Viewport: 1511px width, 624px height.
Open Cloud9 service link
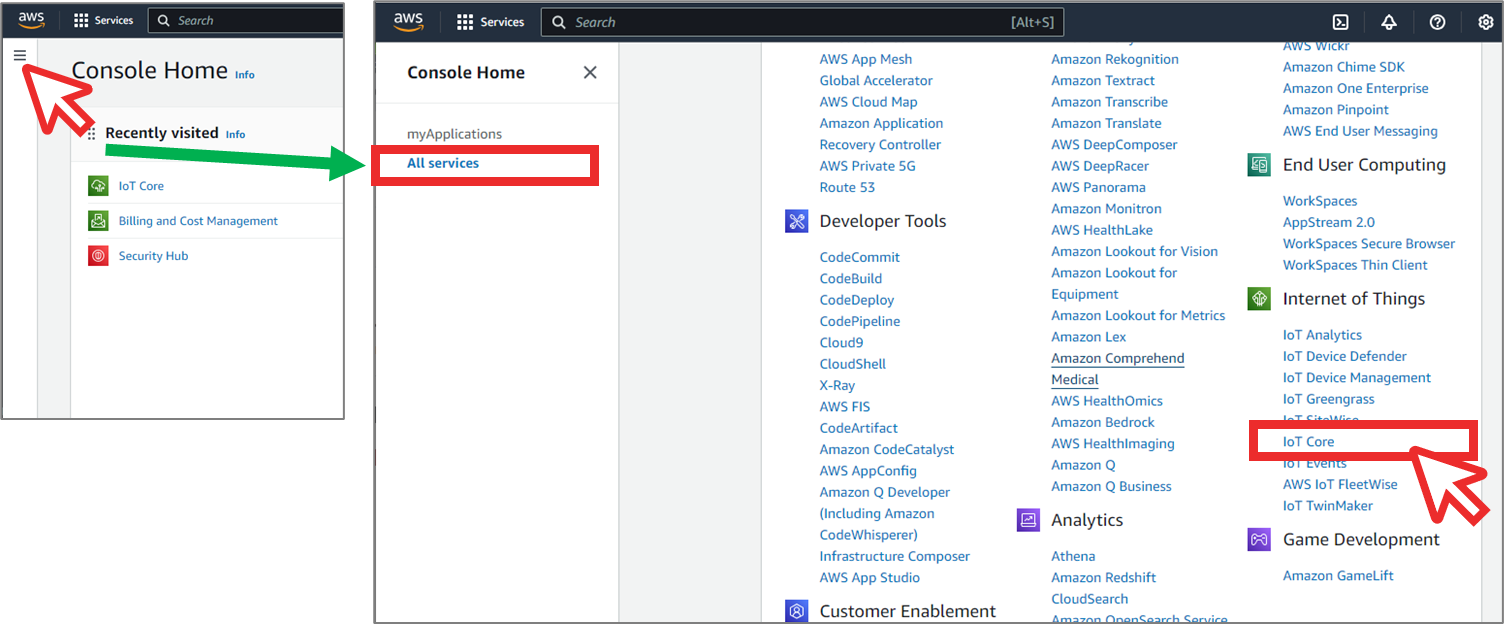coord(841,343)
